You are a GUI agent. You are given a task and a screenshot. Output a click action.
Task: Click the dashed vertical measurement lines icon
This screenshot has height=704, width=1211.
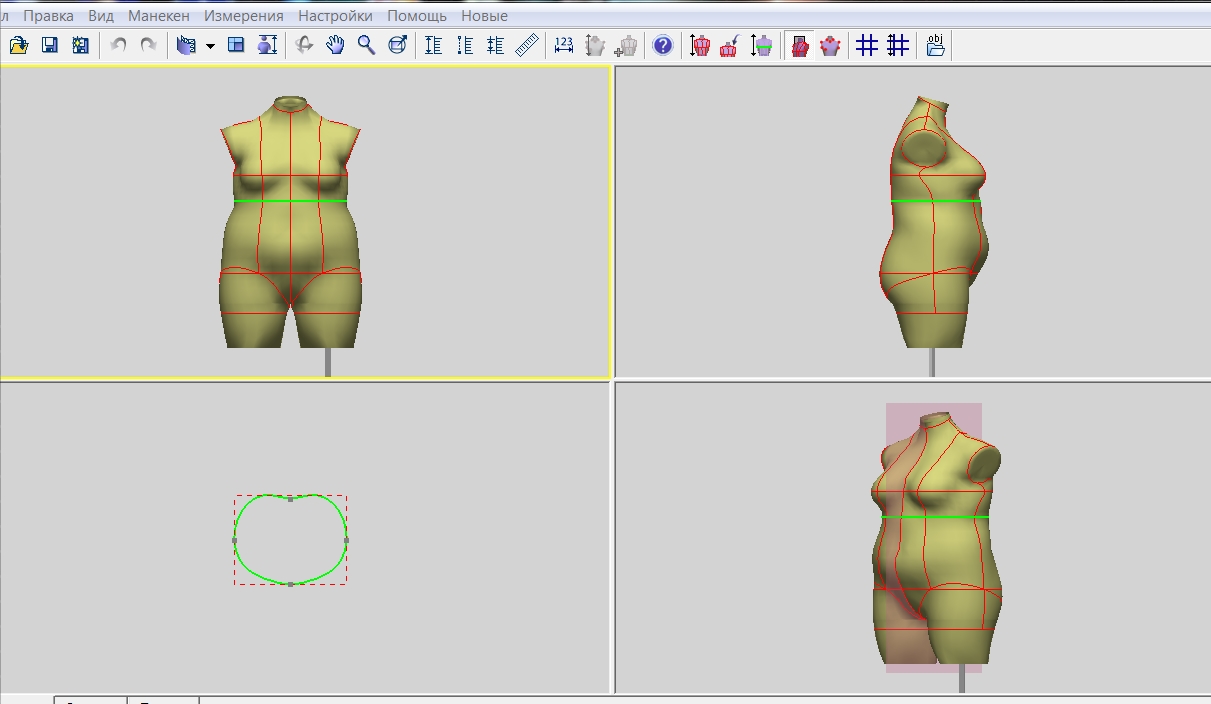click(x=464, y=45)
